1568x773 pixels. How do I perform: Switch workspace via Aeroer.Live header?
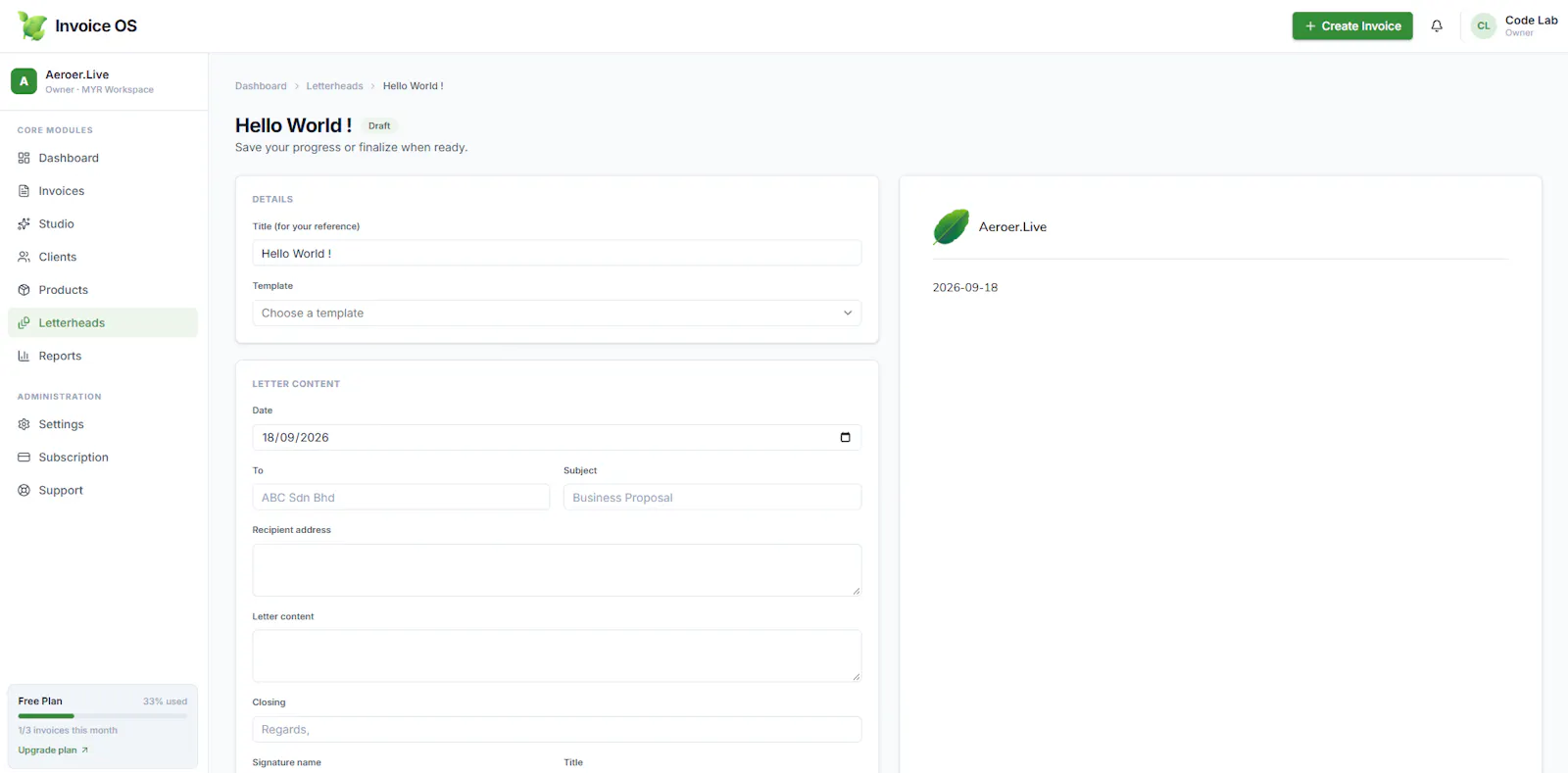coord(103,81)
